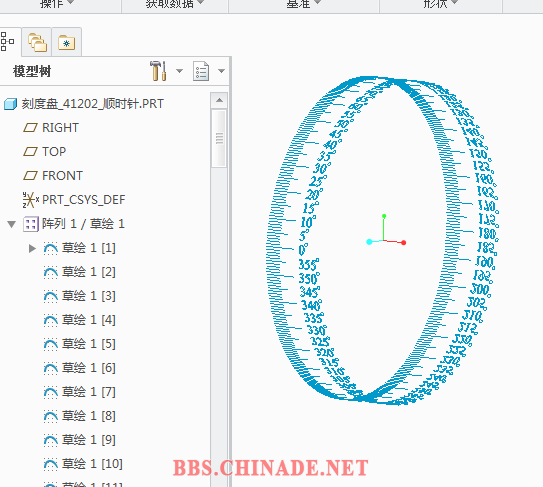This screenshot has width=543, height=487.
Task: Collapse the 阵列 1 / 草绘 1 pattern
Action: point(11,224)
